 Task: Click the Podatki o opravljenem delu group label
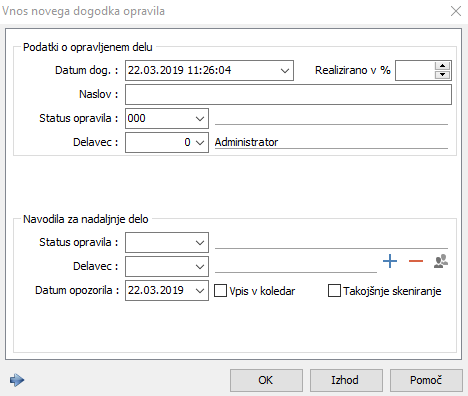[88, 47]
